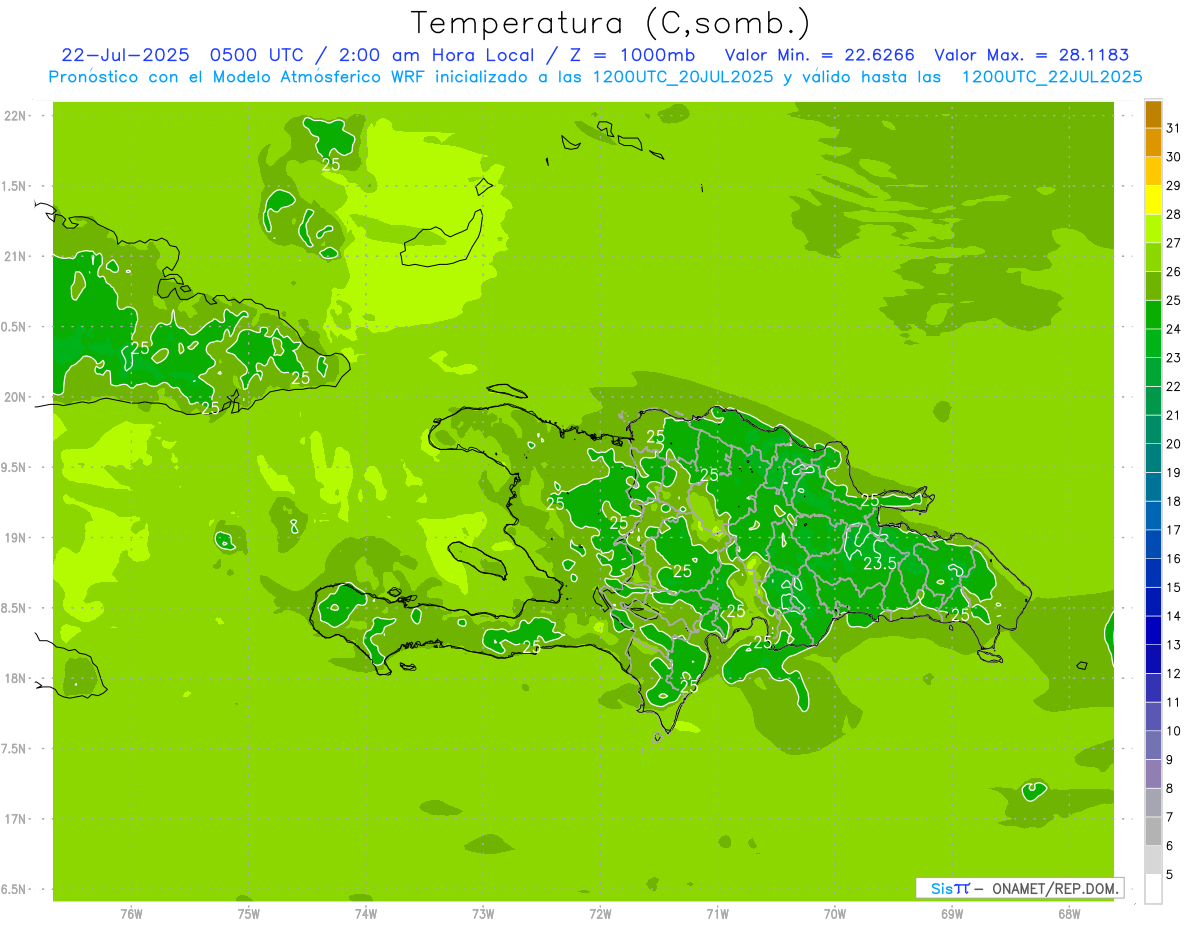This screenshot has height=927, width=1200.
Task: Click the '73W' longitude axis label
Action: pos(483,913)
